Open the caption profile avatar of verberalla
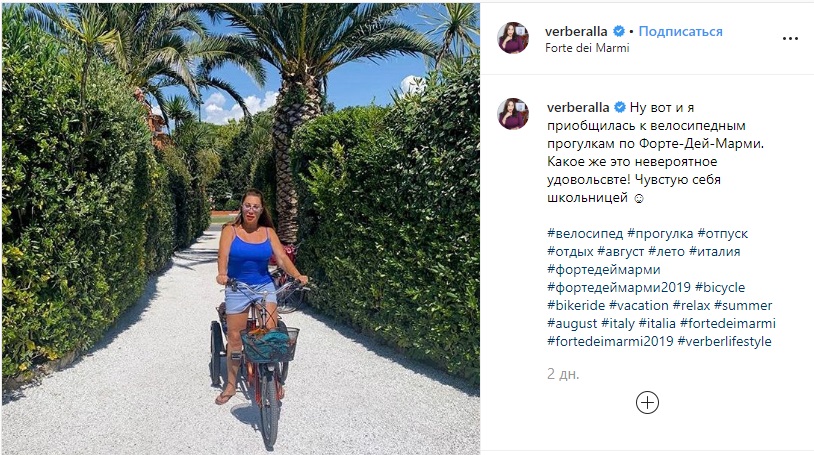814x455 pixels. pos(513,114)
